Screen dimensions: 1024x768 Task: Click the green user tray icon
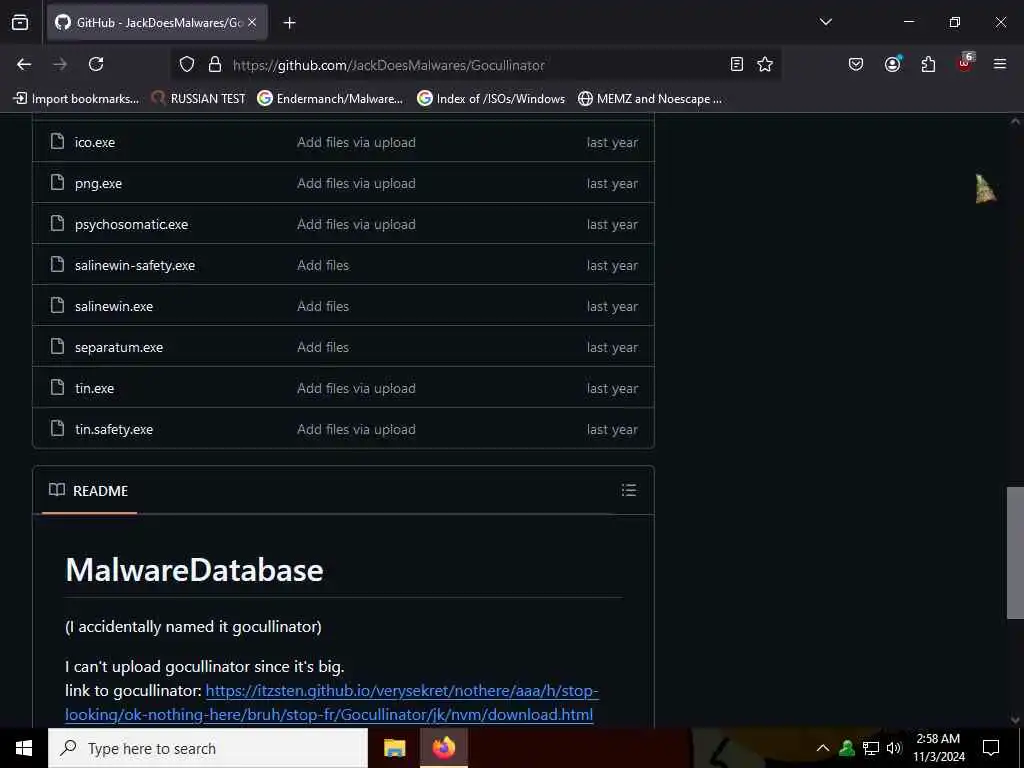[x=847, y=748]
